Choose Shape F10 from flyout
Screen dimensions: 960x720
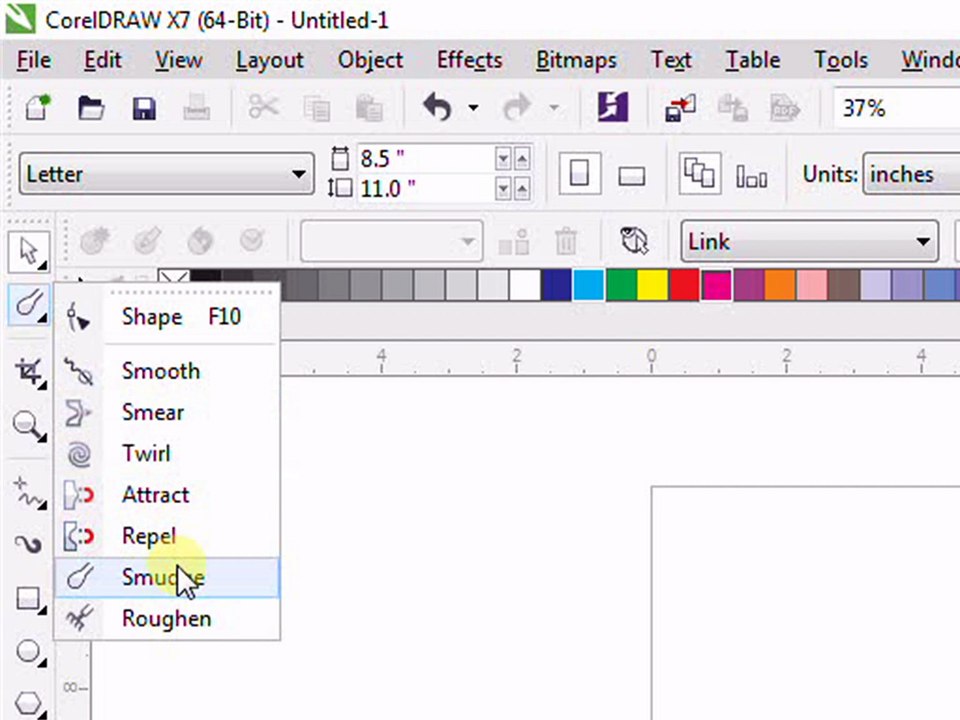(x=167, y=317)
